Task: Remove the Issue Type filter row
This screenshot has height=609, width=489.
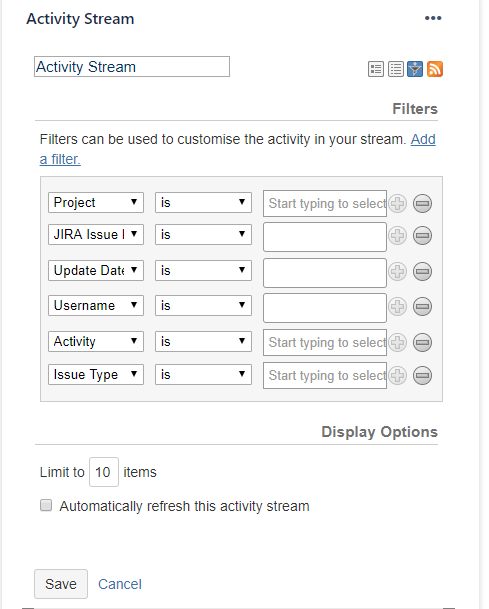Action: (422, 376)
